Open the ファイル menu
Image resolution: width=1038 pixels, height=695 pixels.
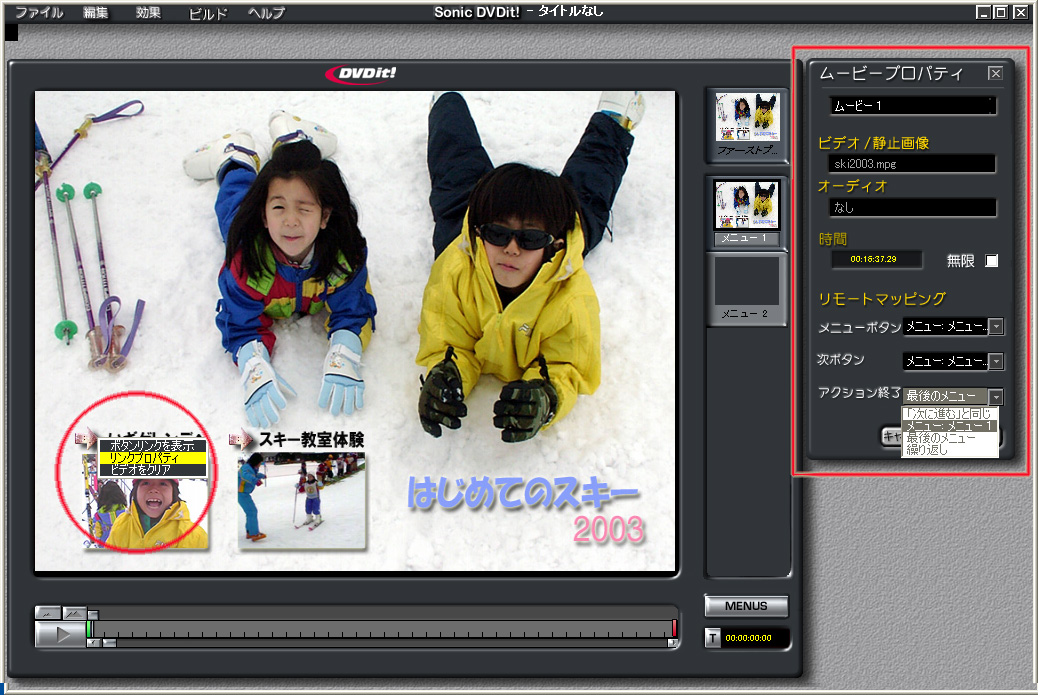(x=39, y=13)
